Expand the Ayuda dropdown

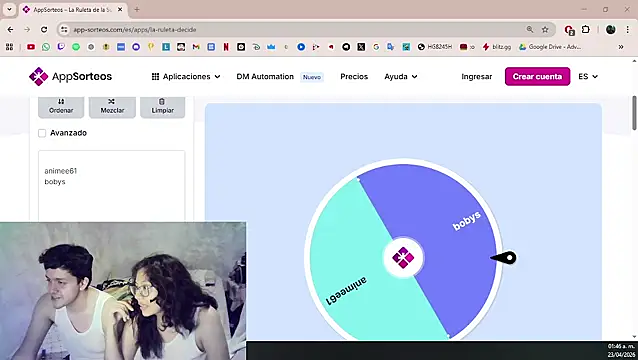[x=401, y=76]
